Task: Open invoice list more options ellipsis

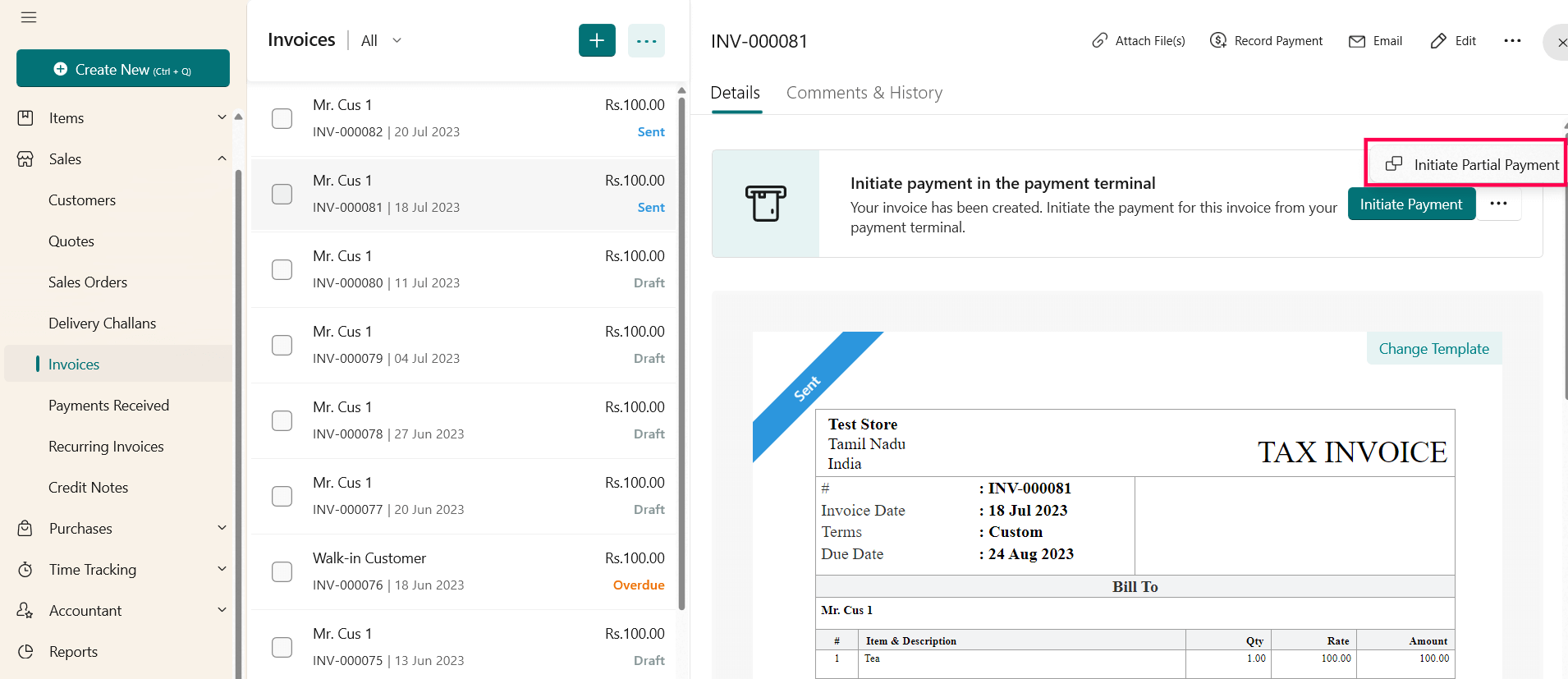Action: pos(646,41)
